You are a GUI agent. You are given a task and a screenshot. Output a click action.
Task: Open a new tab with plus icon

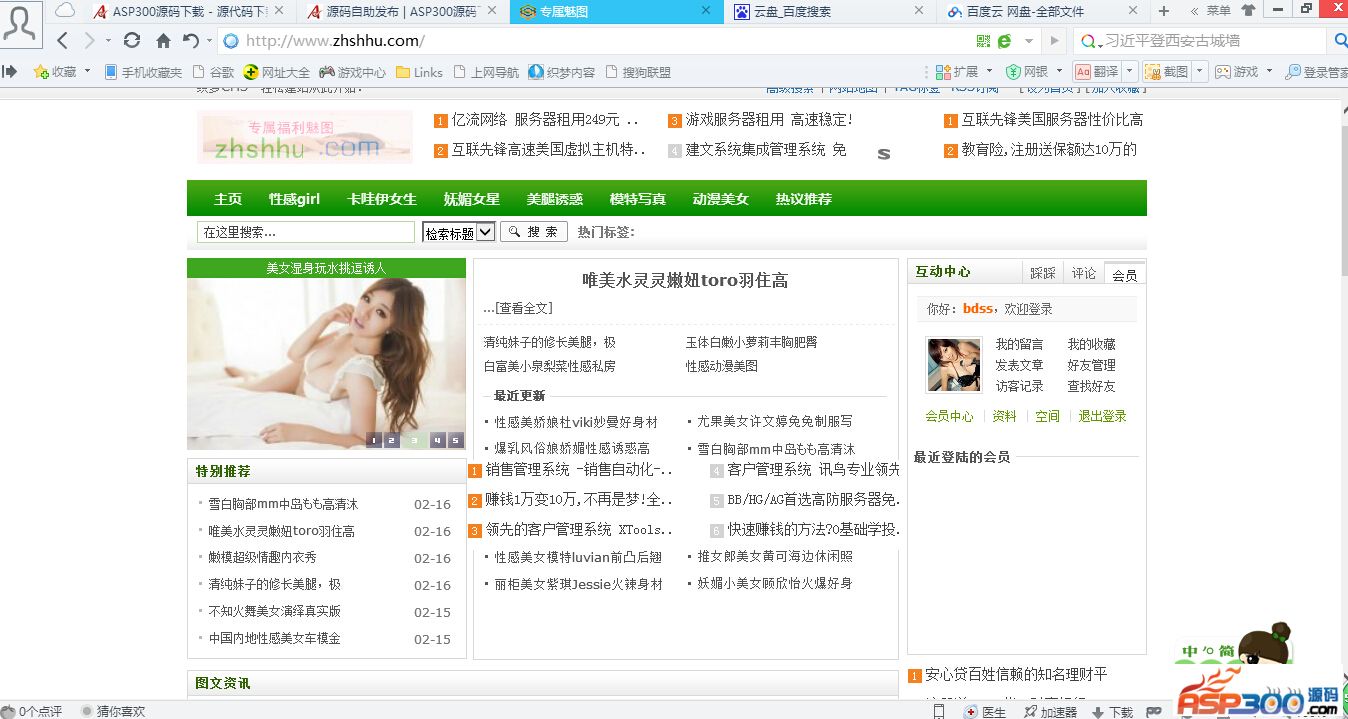(x=1163, y=11)
